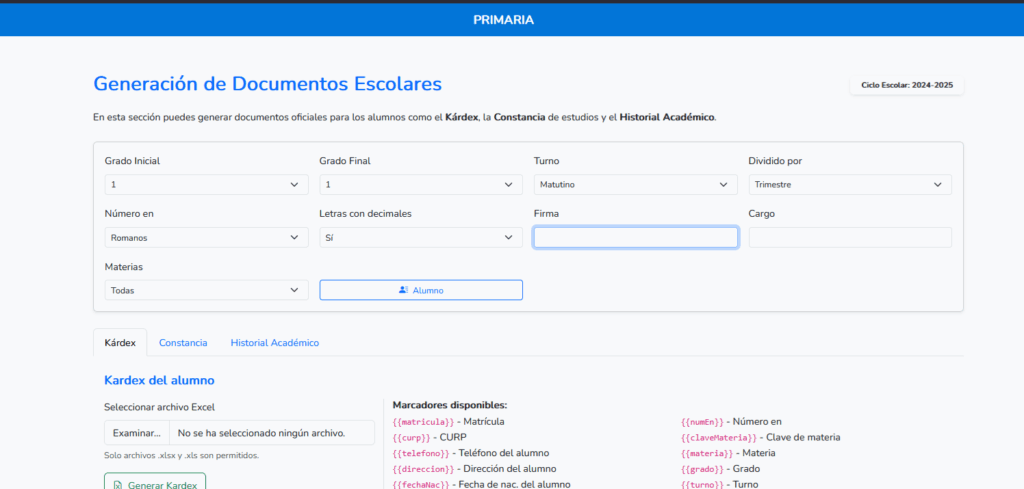
Task: Open the Historial Académico tab
Action: click(275, 343)
